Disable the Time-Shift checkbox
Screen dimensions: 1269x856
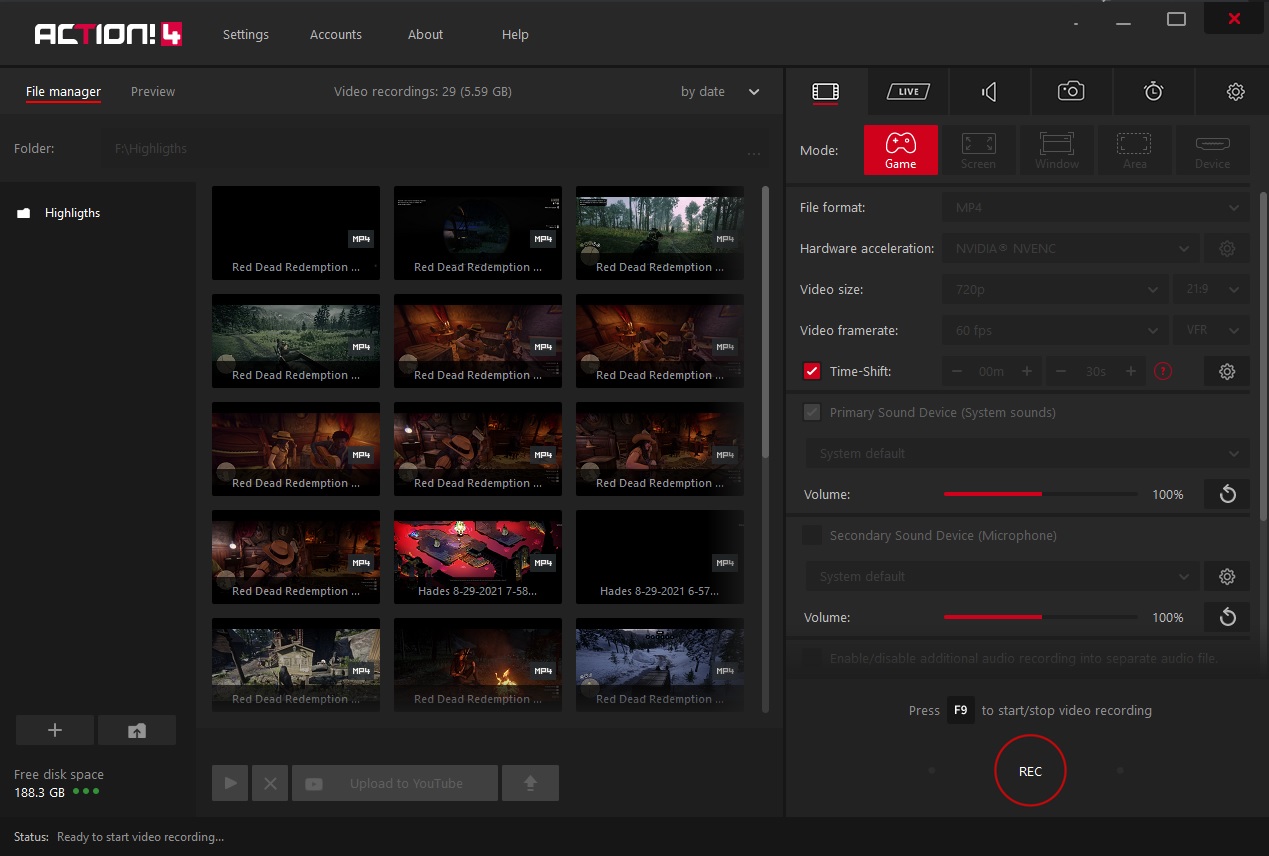[x=812, y=371]
